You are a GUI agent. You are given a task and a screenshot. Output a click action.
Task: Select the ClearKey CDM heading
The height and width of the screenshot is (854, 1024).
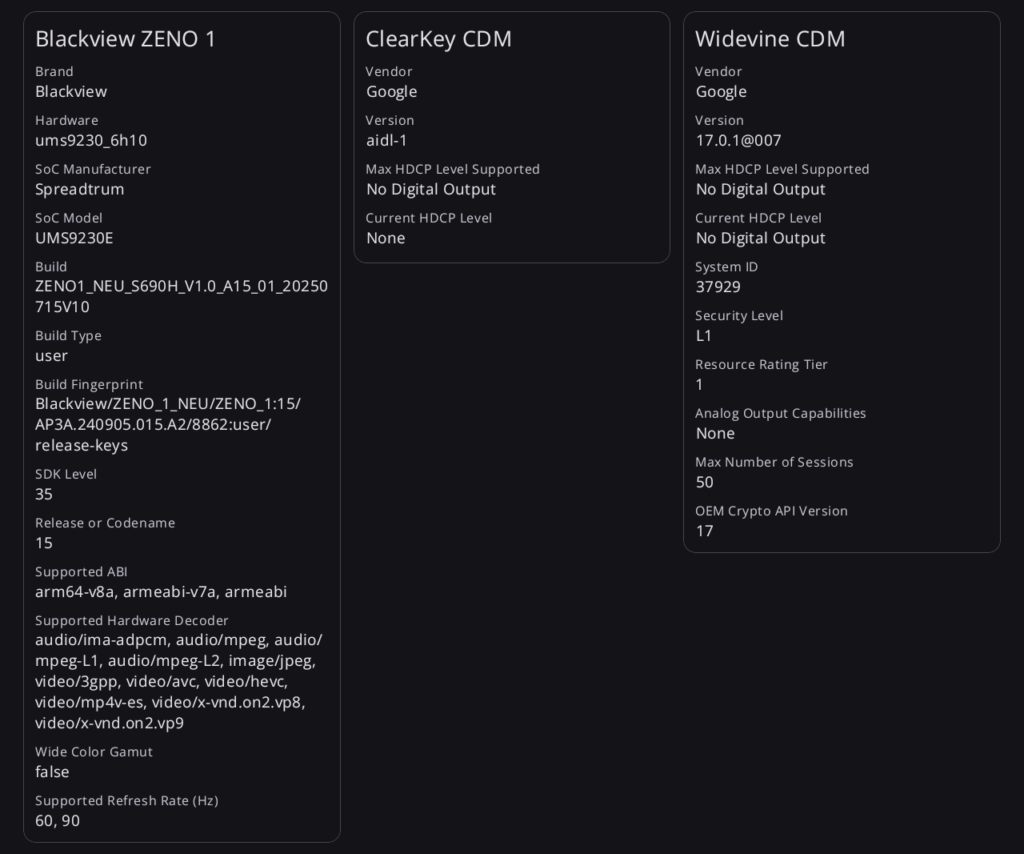[x=438, y=39]
